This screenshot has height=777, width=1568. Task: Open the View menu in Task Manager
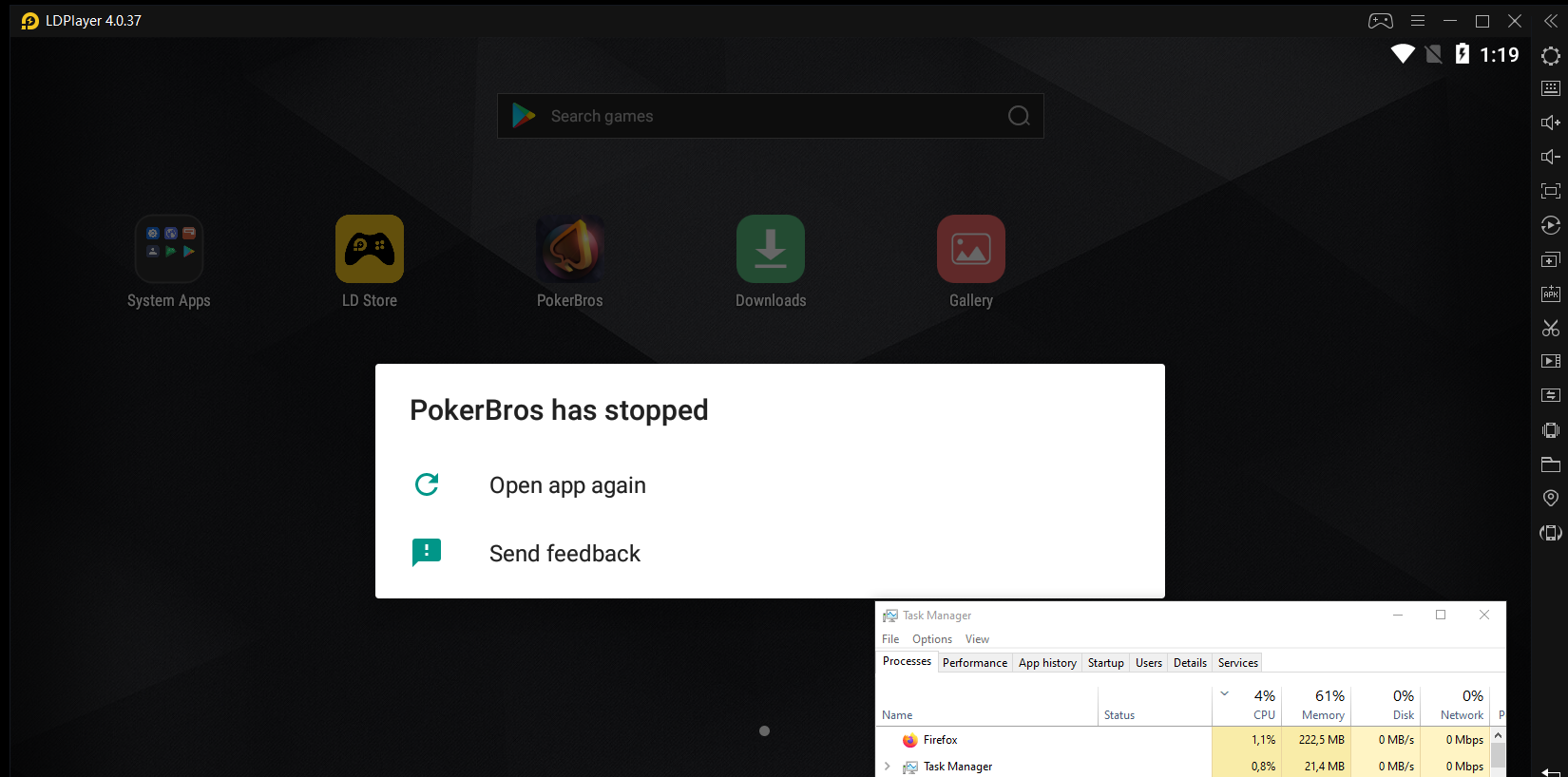tap(977, 639)
